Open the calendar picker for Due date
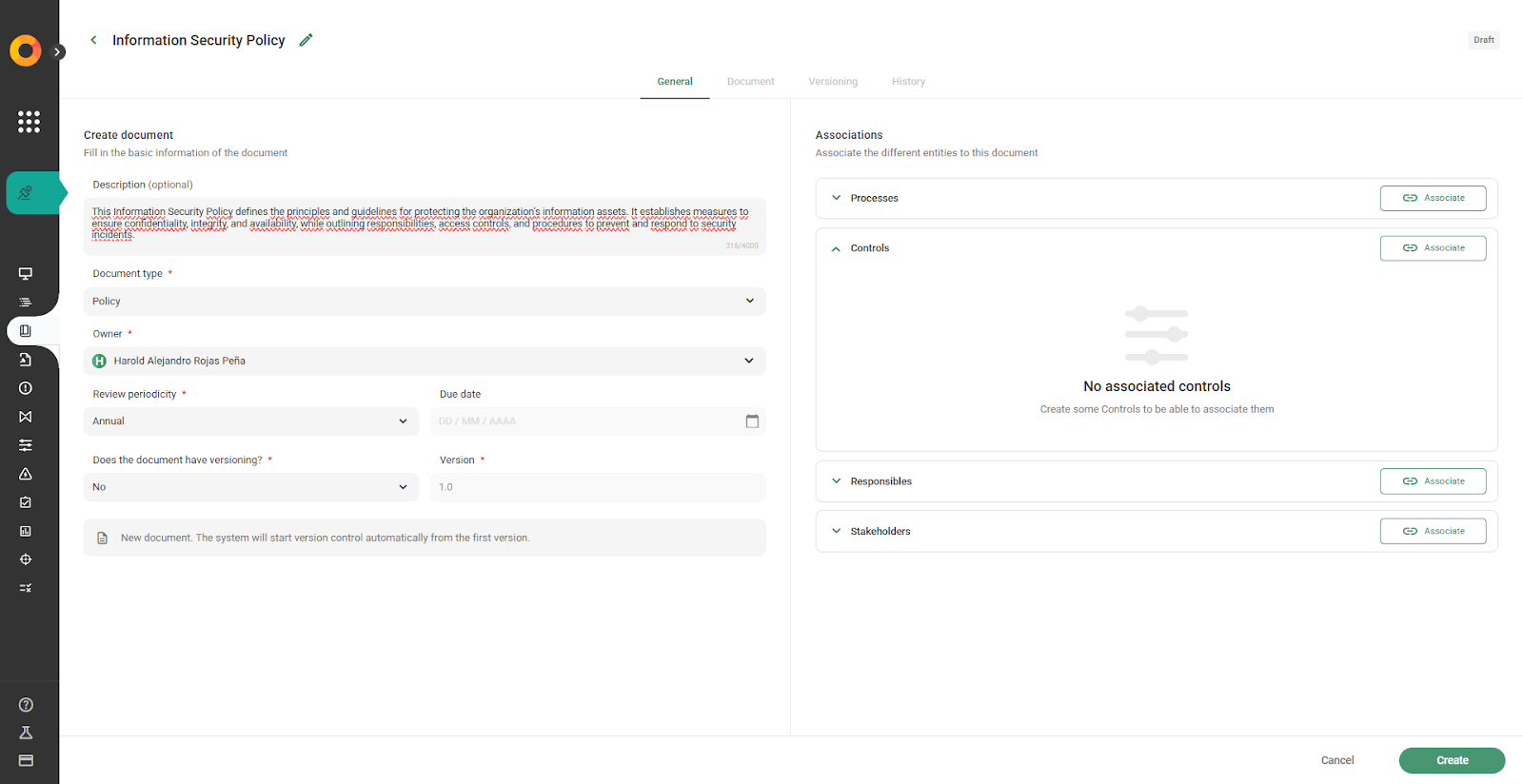 tap(752, 421)
